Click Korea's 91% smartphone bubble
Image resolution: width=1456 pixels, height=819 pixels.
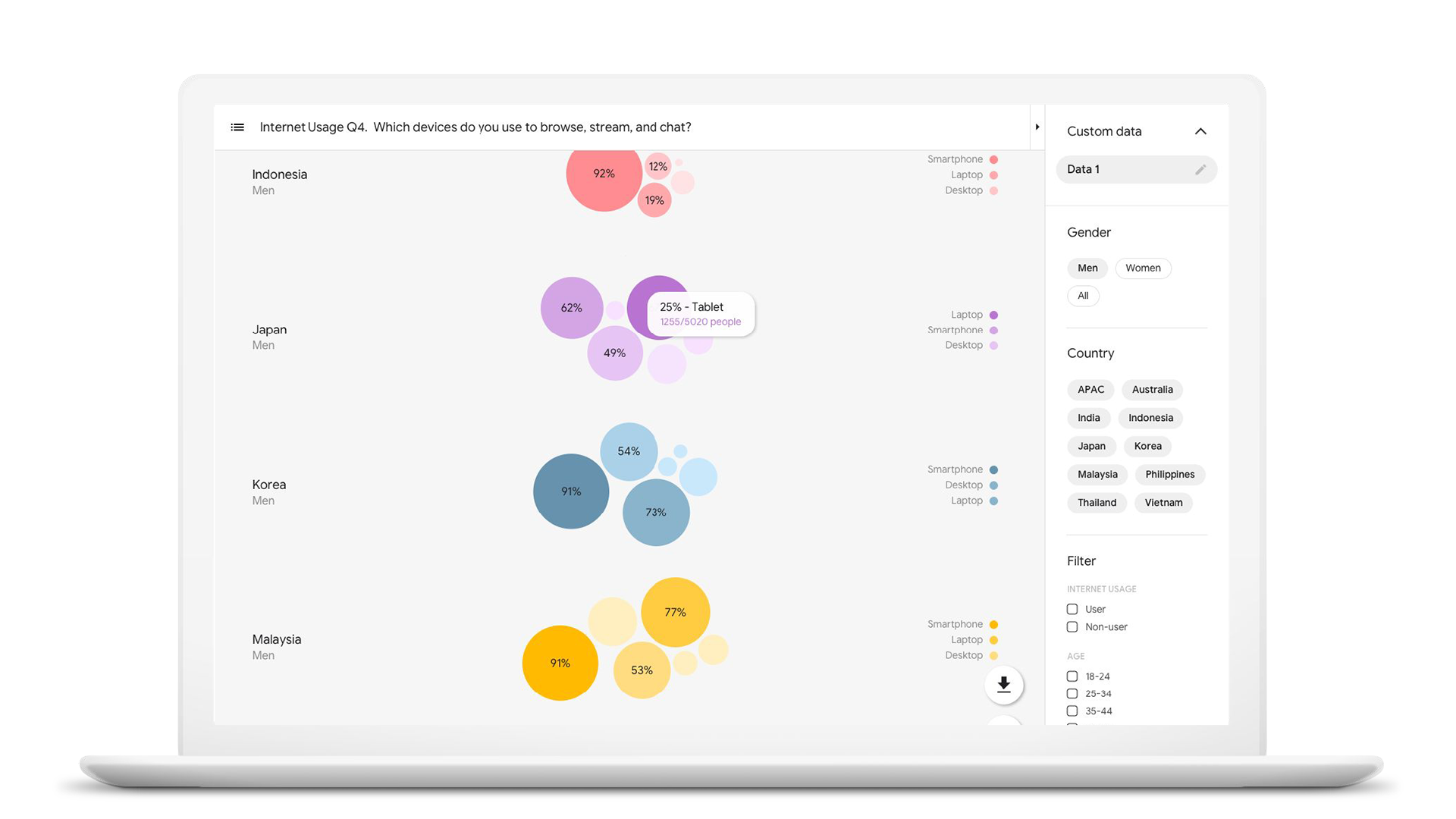tap(570, 491)
